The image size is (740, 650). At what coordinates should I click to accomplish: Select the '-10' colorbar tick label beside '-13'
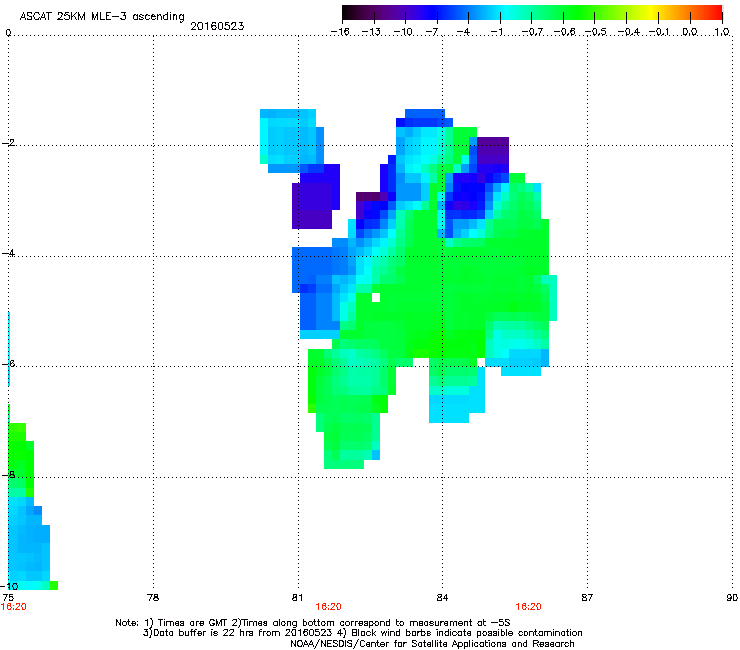(x=404, y=32)
